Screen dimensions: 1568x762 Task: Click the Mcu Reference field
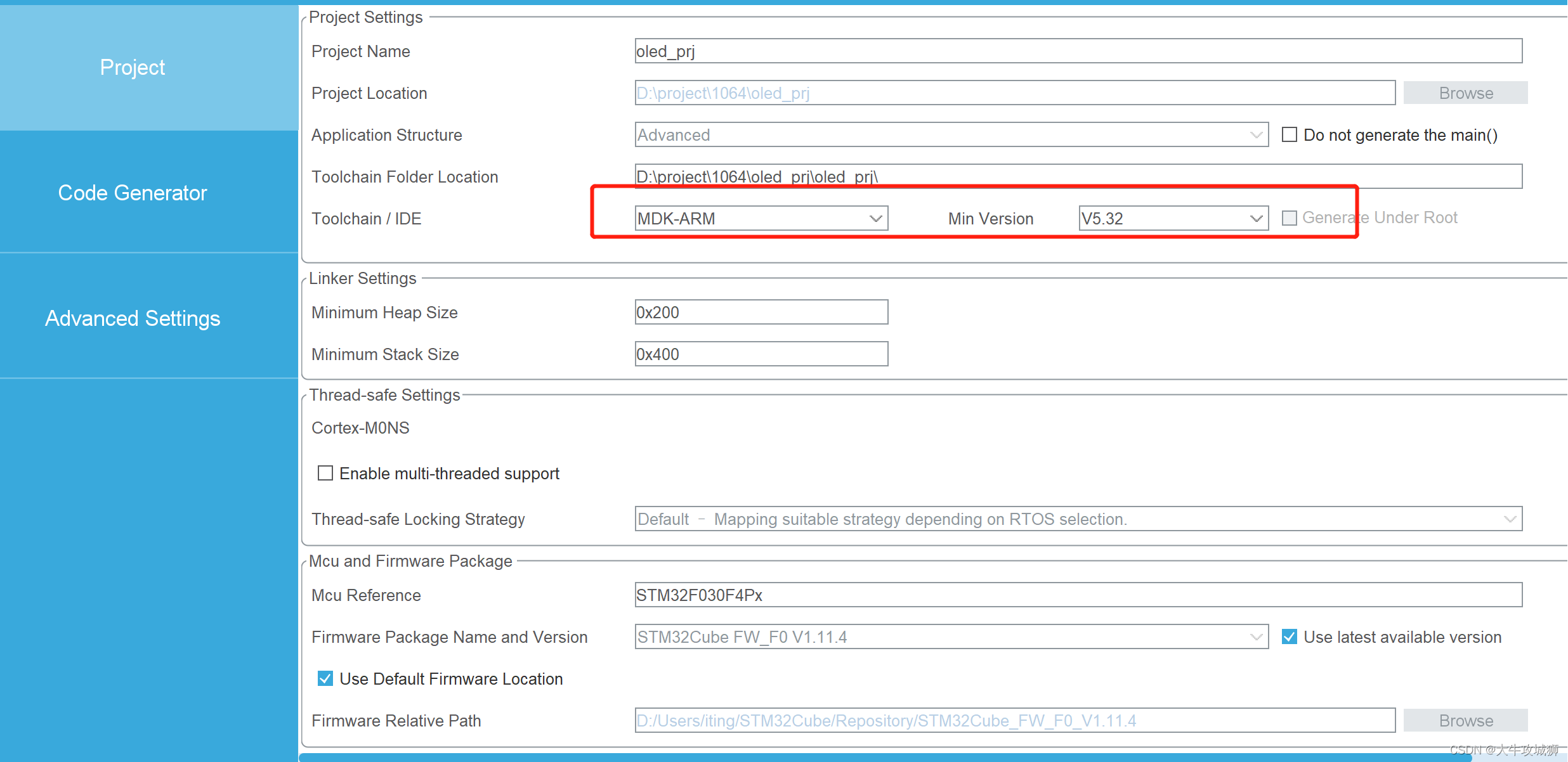pyautogui.click(x=1077, y=595)
